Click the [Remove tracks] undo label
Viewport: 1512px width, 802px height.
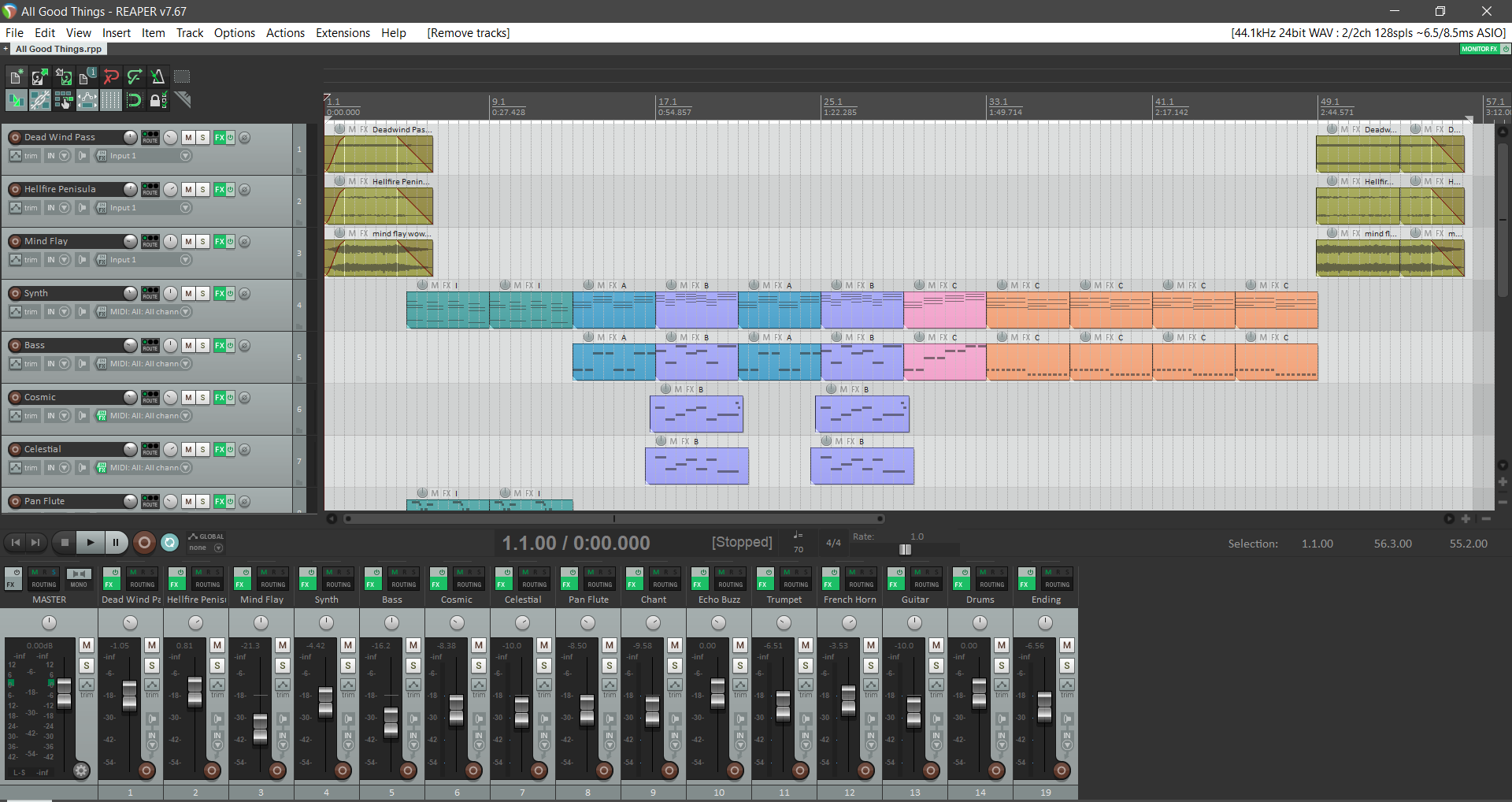[469, 33]
